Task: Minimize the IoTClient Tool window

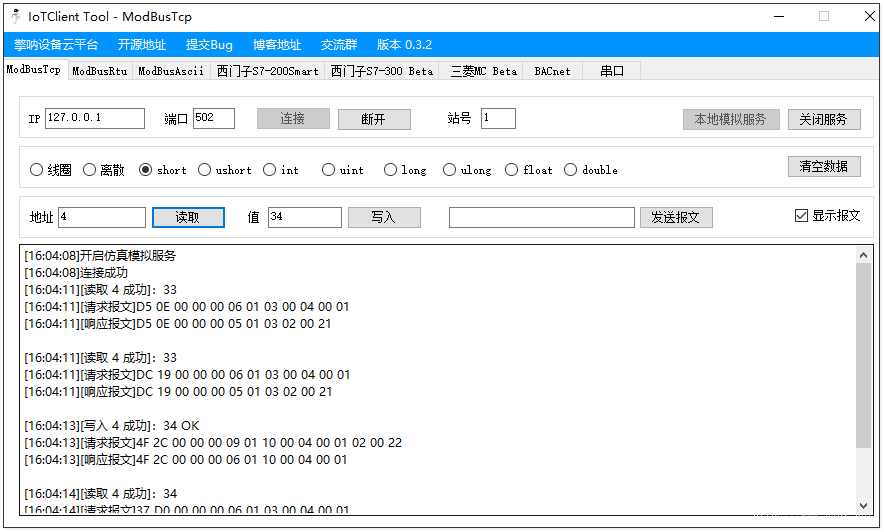Action: (x=779, y=16)
